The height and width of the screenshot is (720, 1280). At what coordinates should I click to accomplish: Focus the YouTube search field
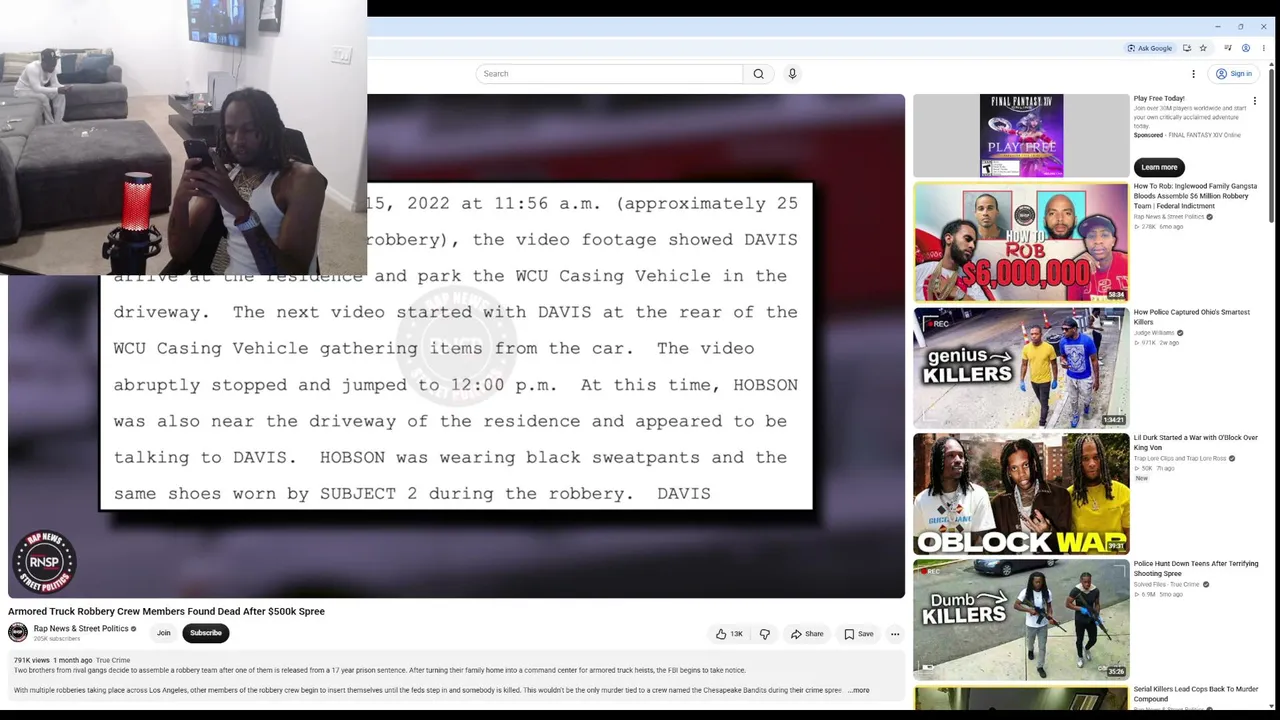tap(610, 74)
